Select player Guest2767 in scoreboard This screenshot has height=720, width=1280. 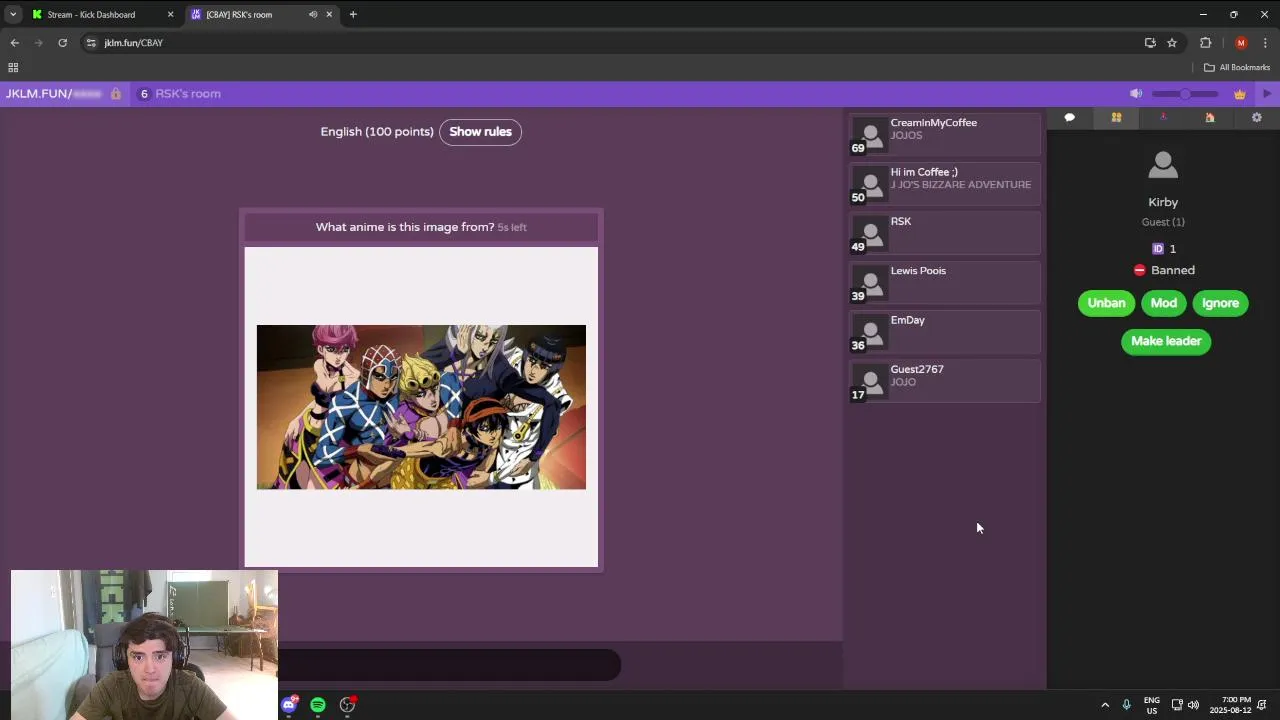[945, 381]
